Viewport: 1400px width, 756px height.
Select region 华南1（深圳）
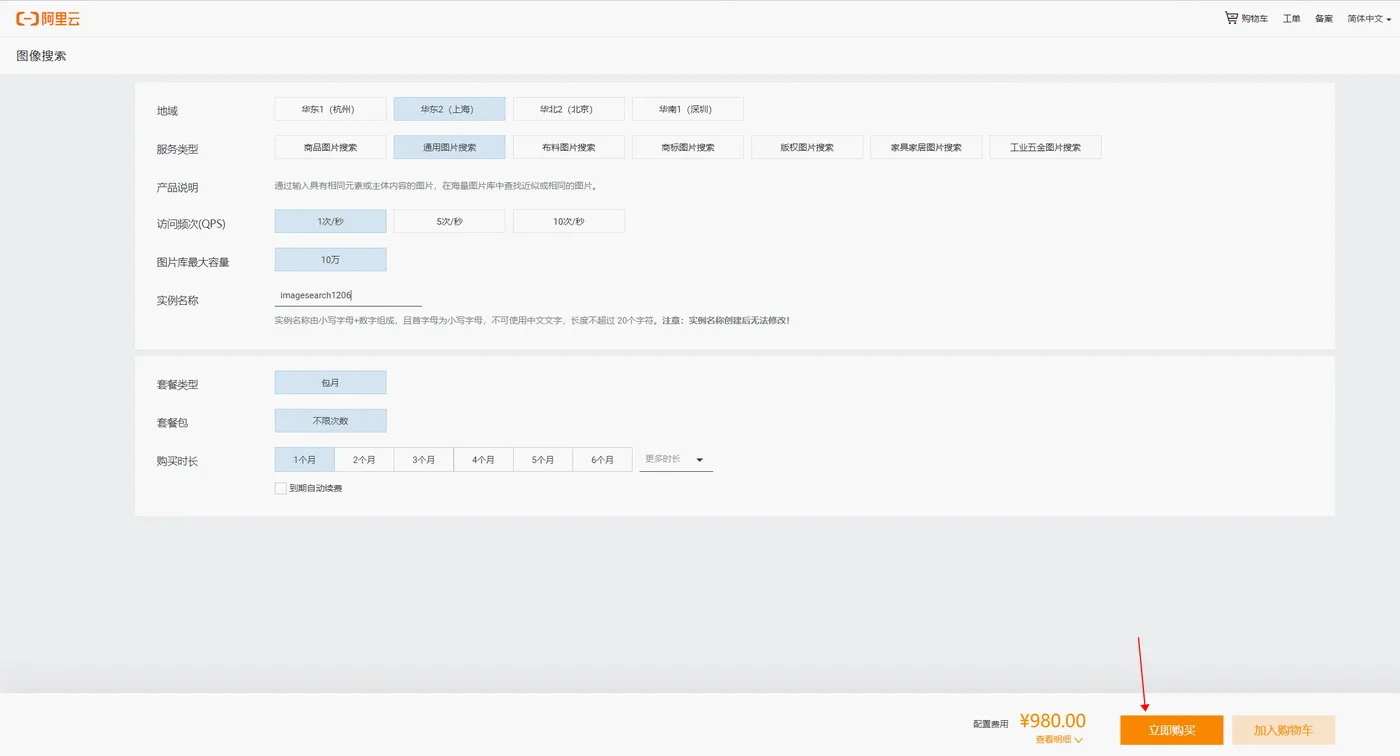687,109
